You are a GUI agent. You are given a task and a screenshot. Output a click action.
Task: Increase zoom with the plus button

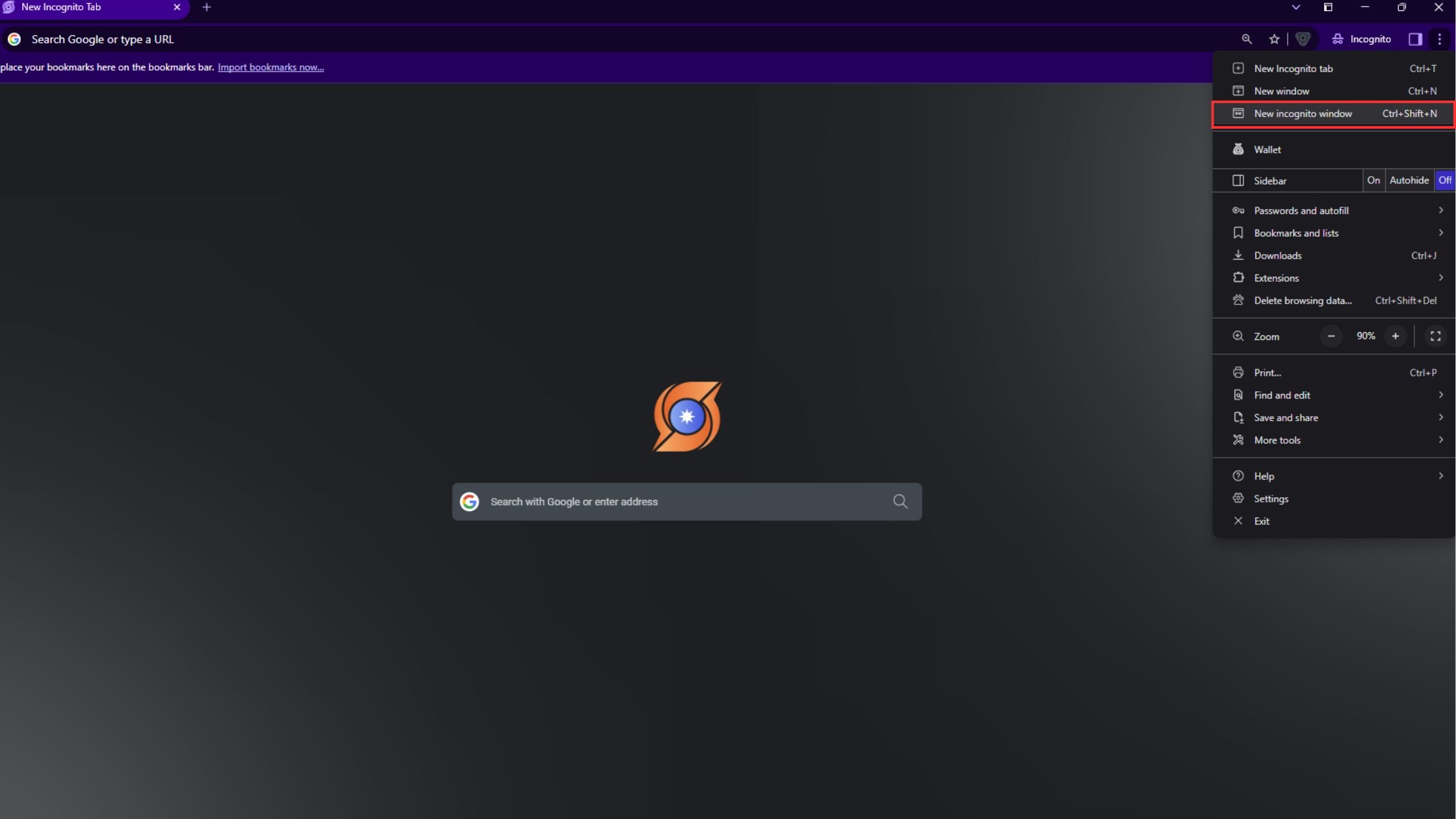click(1395, 336)
